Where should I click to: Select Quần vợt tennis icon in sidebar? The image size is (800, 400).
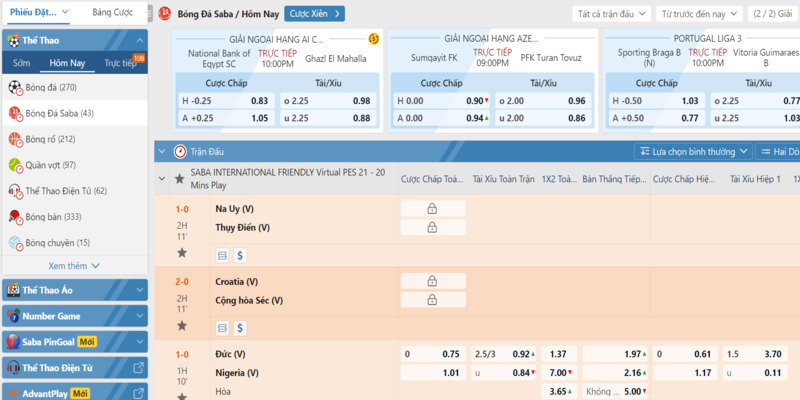(16, 165)
